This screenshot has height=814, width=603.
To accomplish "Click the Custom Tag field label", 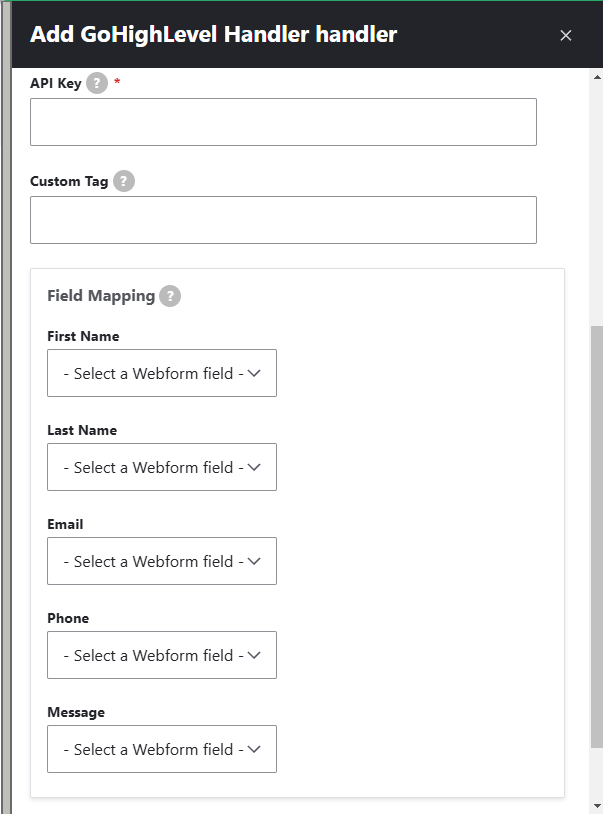I will (69, 181).
